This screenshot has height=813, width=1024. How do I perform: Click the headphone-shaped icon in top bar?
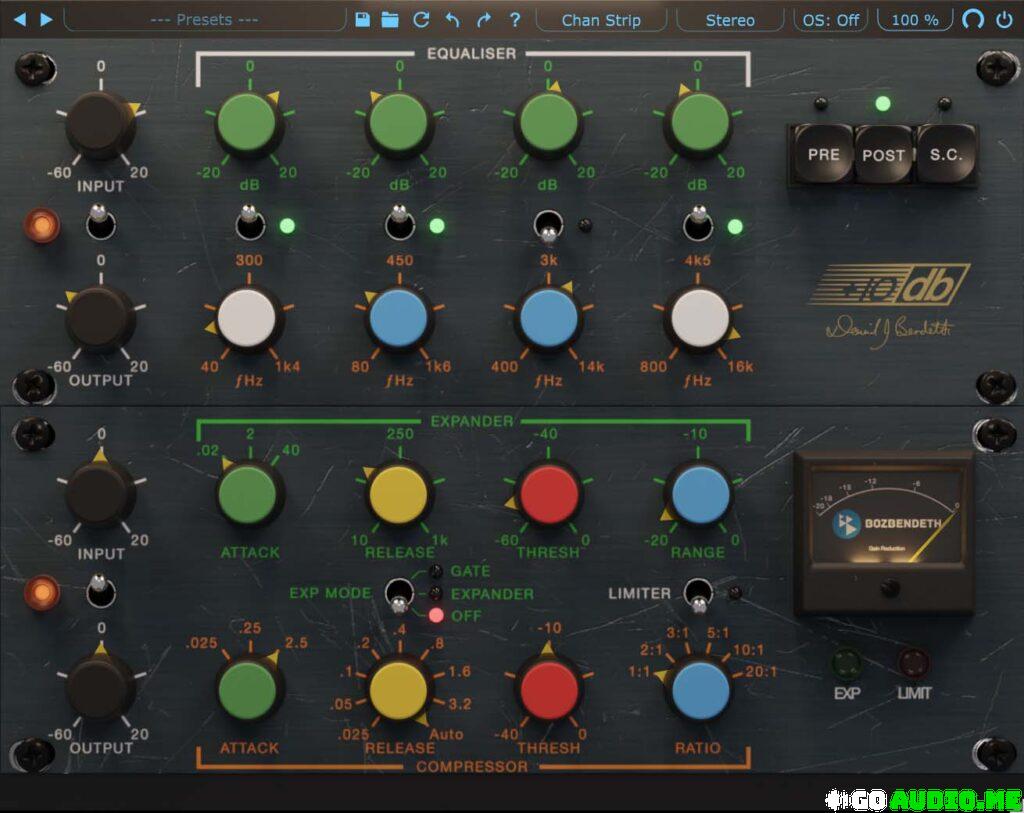972,19
